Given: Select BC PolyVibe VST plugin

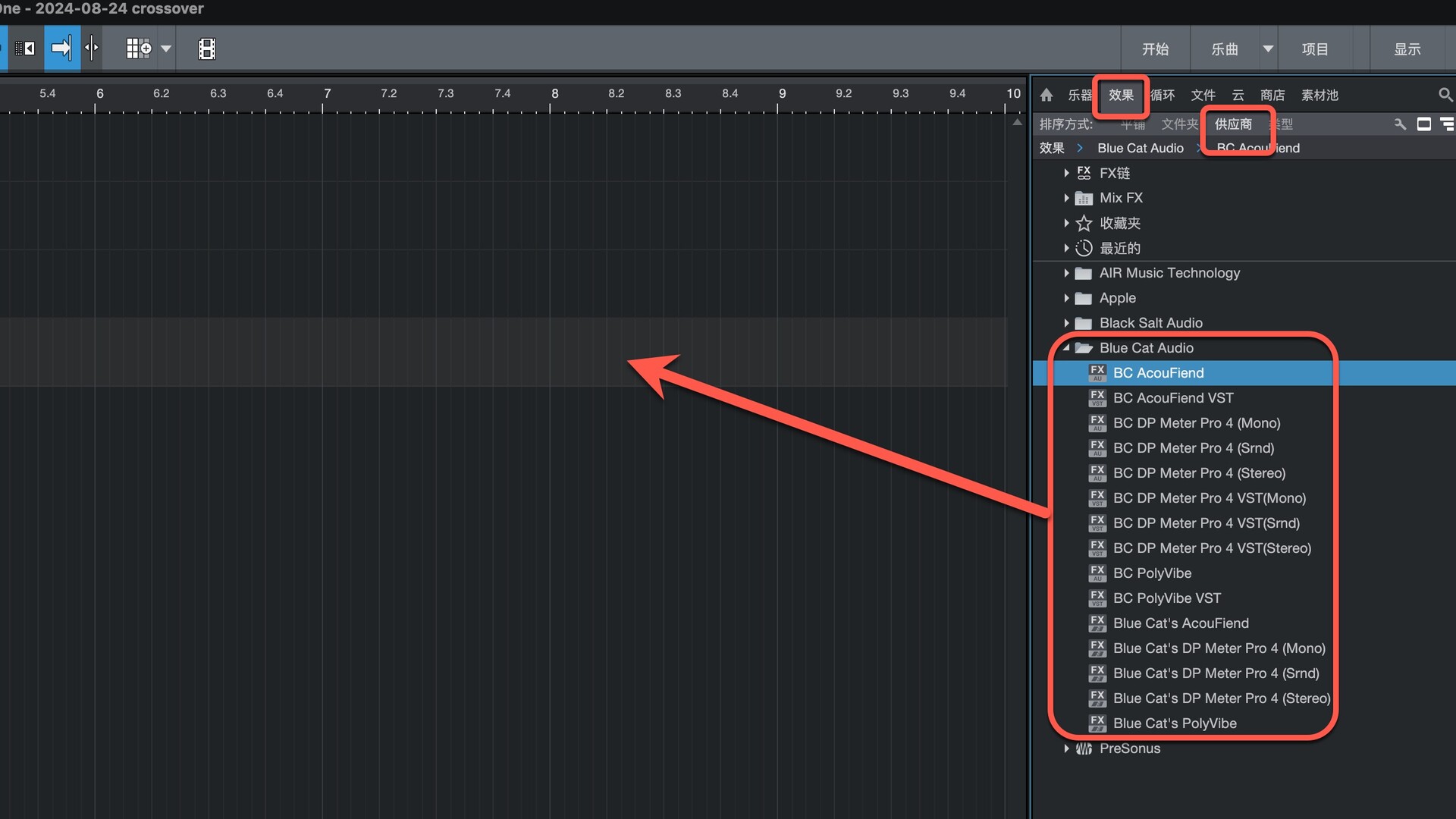Looking at the screenshot, I should pyautogui.click(x=1166, y=598).
